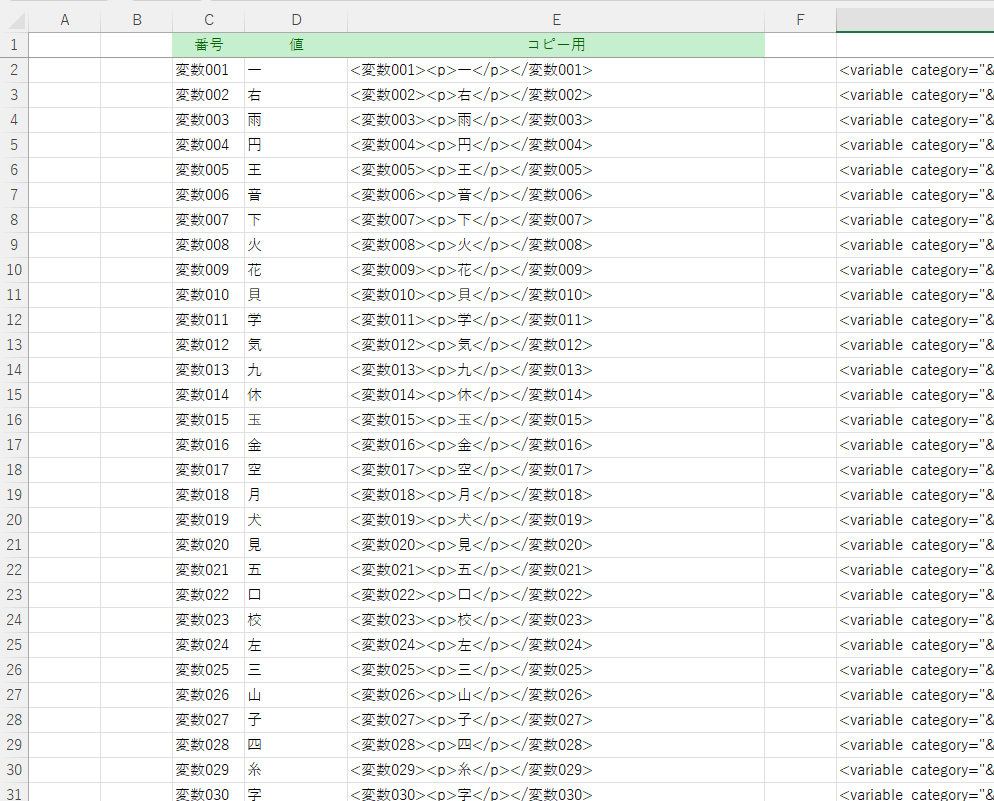Select cell <変数004><p>円</p></変数004>
Viewport: 994px width, 801px height.
[556, 145]
